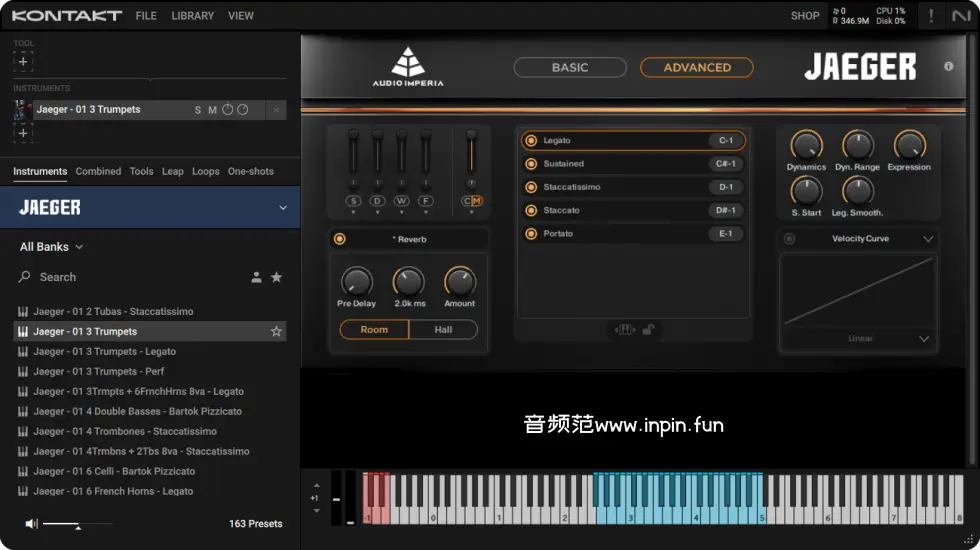Click the reverb size knob showing 2.0k ms
Screen dimensions: 980x550
pyautogui.click(x=409, y=282)
